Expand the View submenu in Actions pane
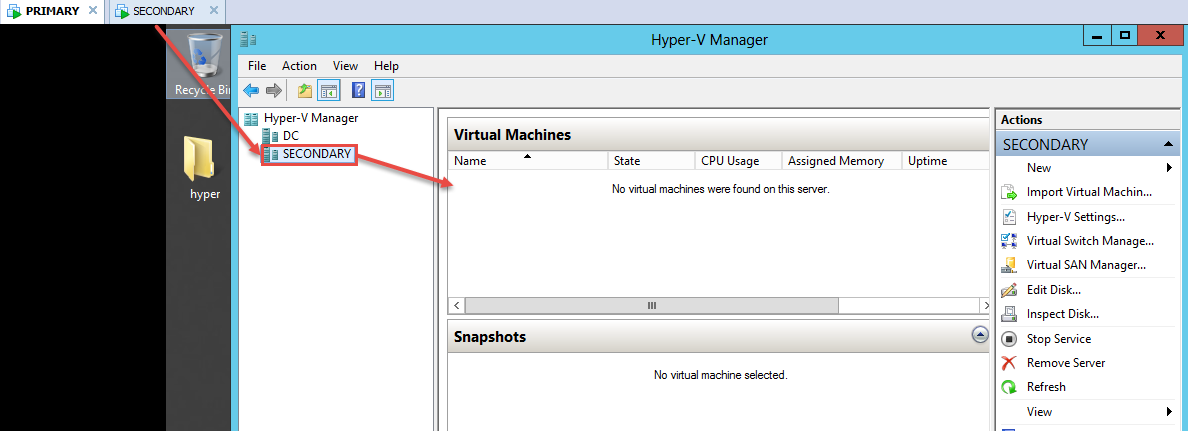Screen dimensions: 1188x431 point(1089,412)
